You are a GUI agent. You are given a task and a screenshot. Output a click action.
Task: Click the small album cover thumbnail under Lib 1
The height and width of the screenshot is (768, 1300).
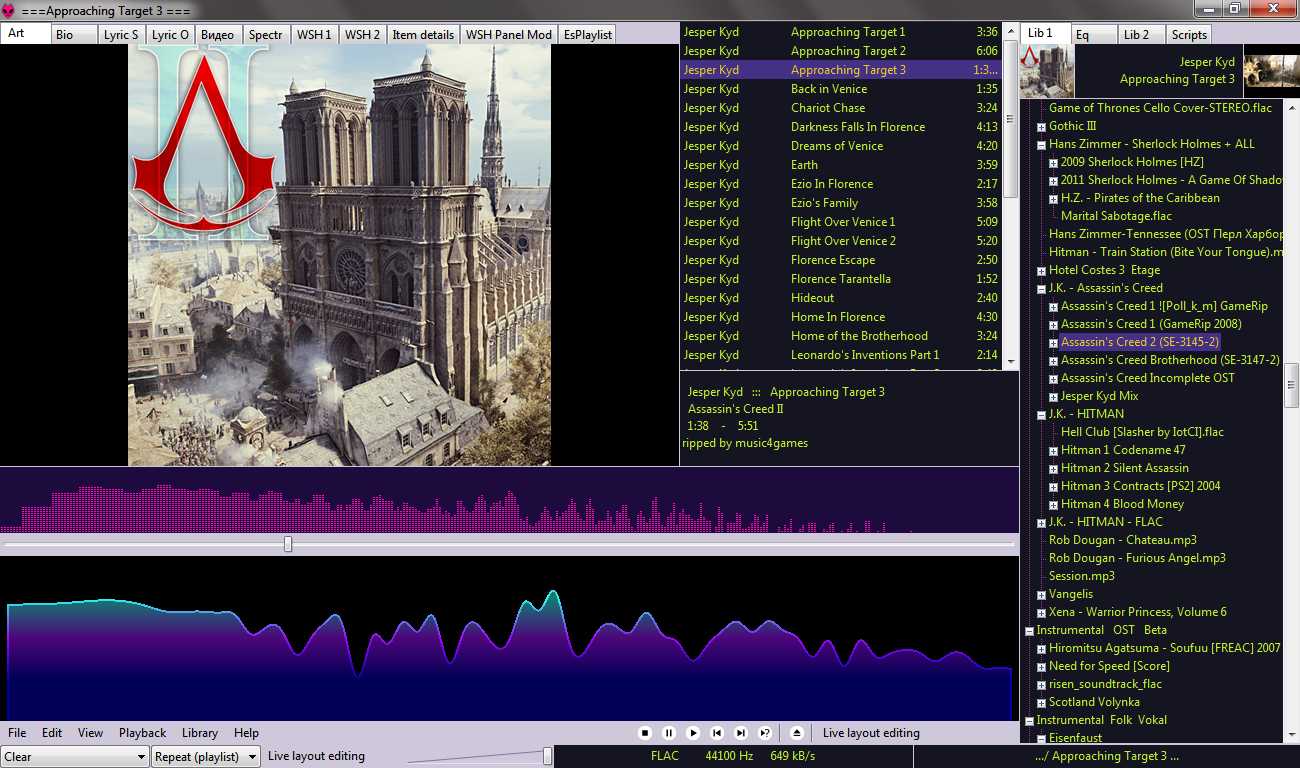(1046, 71)
